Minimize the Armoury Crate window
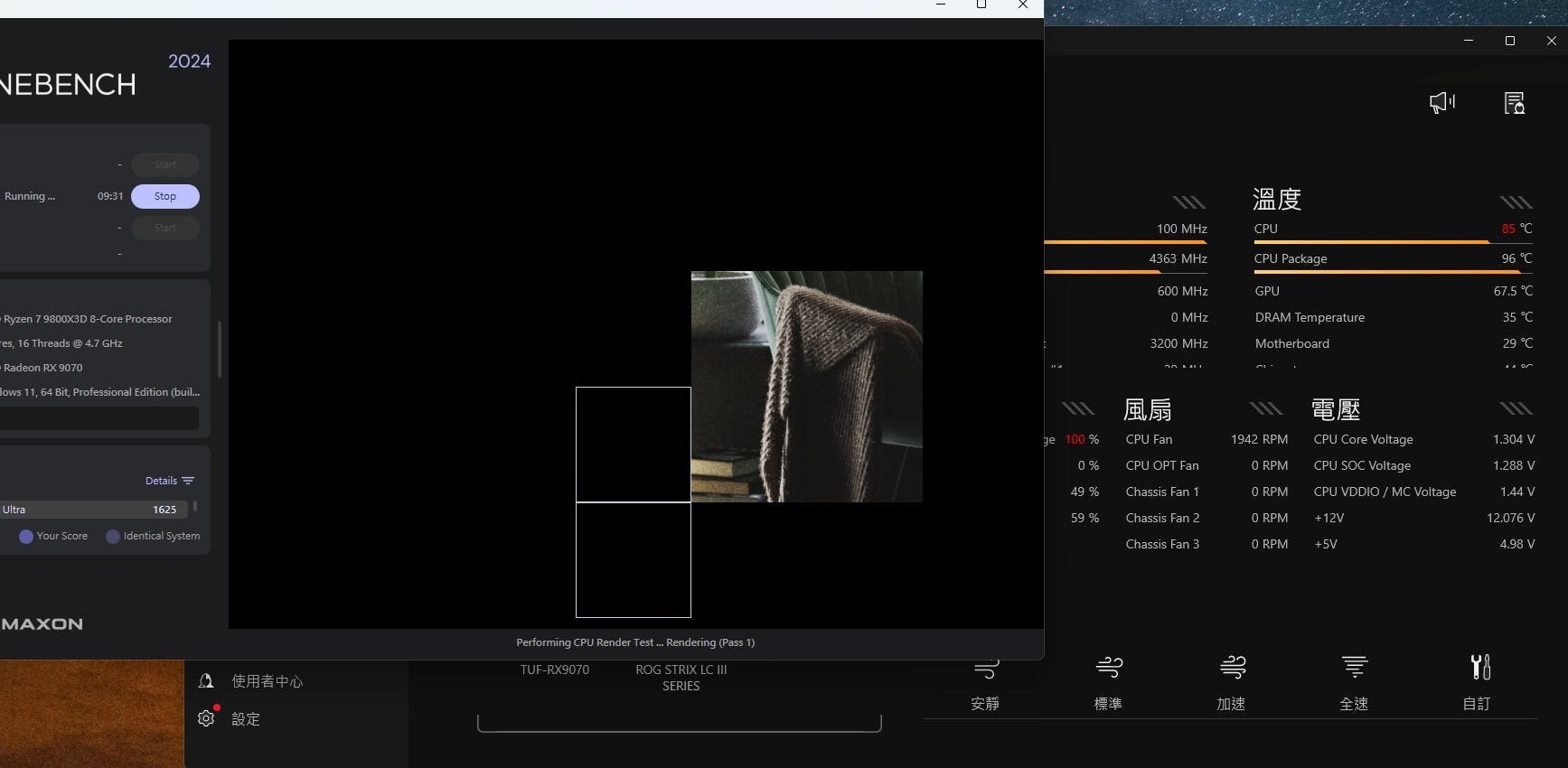 tap(1469, 41)
